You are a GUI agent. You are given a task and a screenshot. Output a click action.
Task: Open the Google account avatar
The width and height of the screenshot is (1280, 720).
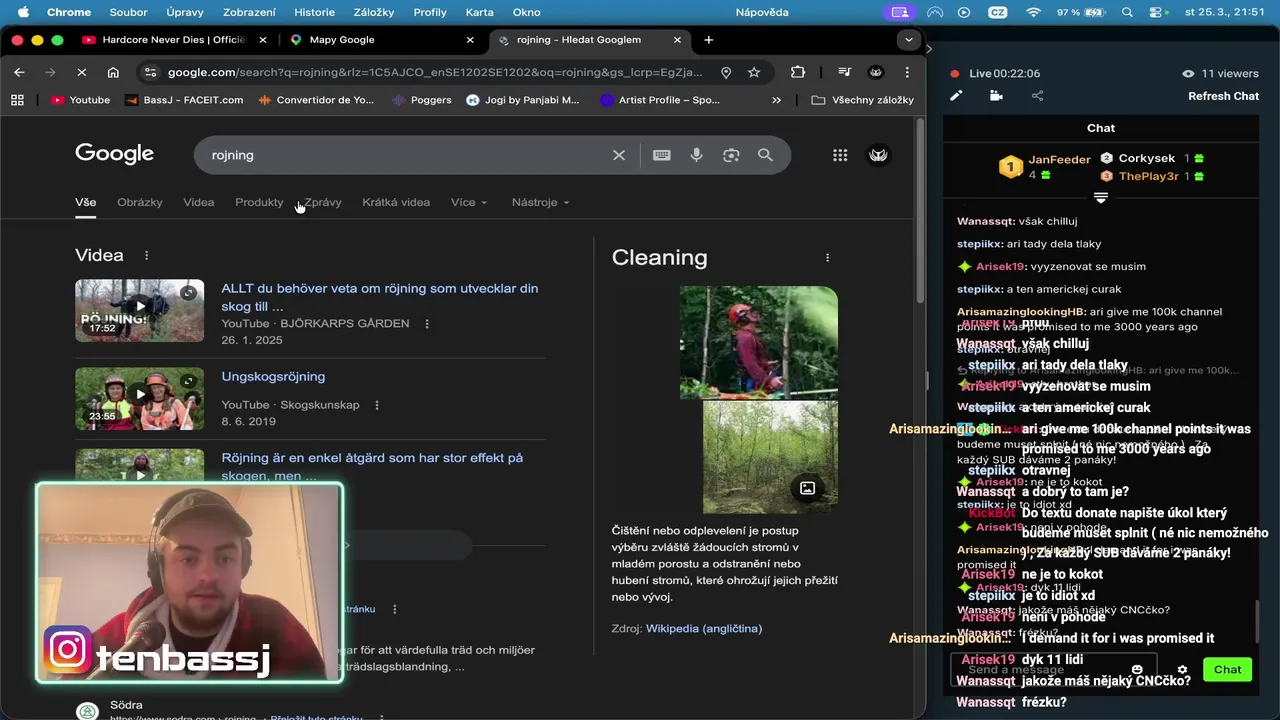tap(879, 155)
